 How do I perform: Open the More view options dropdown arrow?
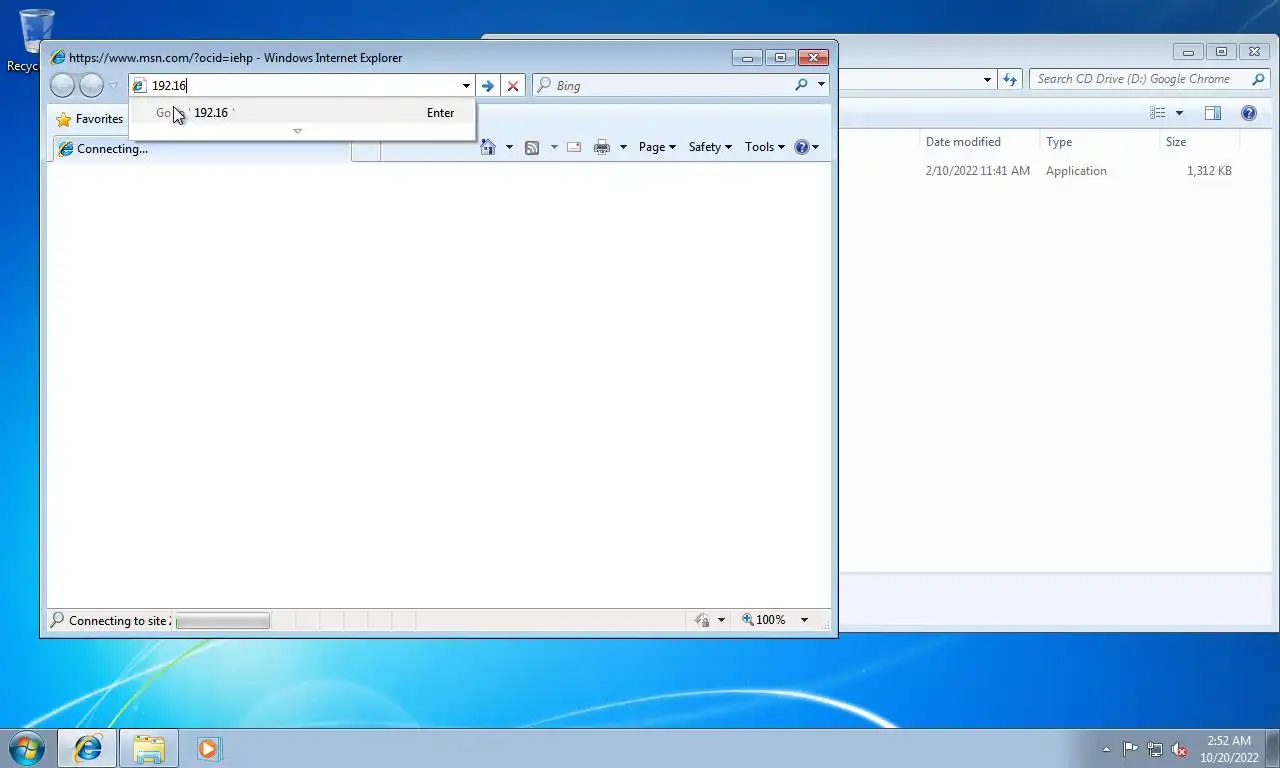1179,113
